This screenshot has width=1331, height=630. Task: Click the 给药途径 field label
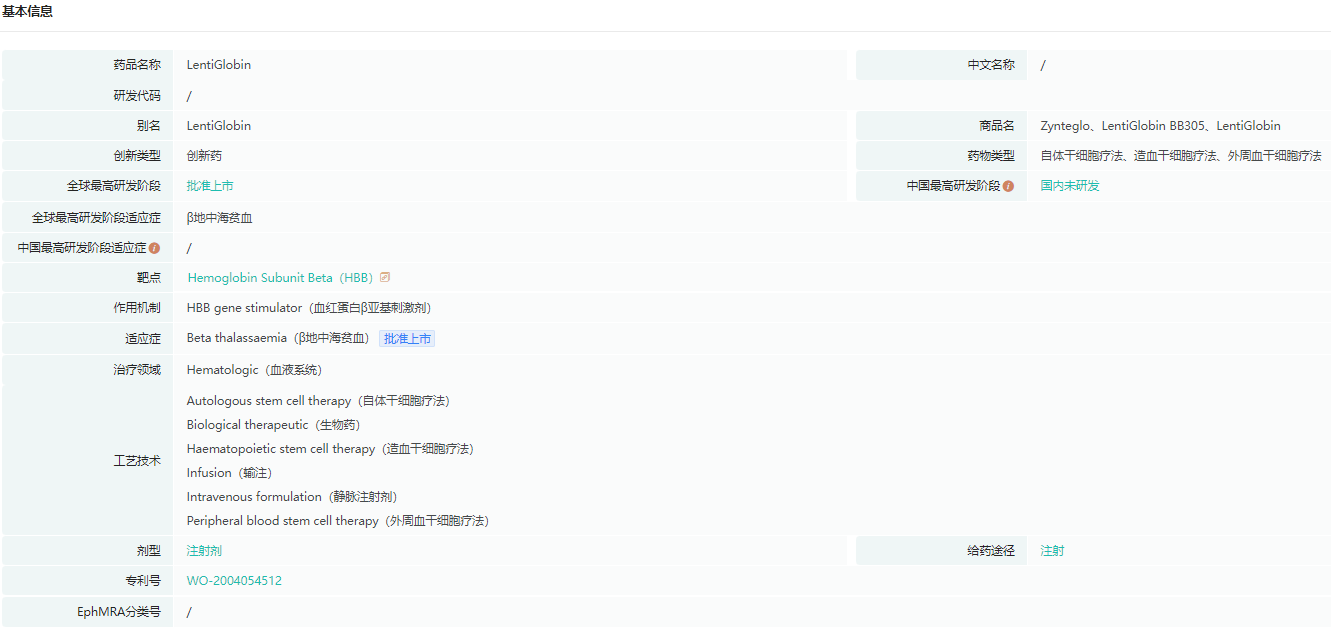(991, 551)
